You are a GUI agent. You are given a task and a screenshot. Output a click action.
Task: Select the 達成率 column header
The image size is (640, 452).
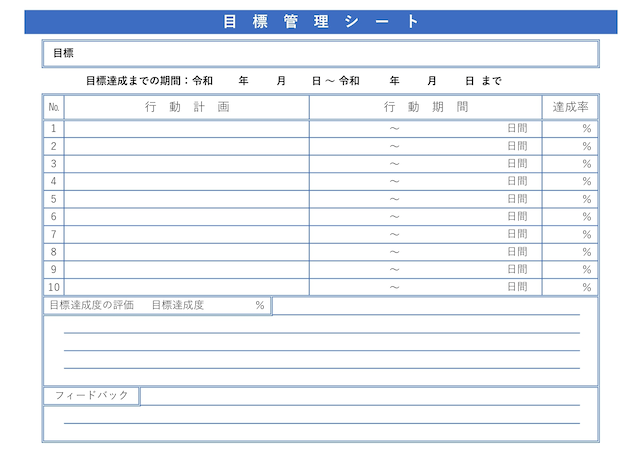(x=570, y=107)
